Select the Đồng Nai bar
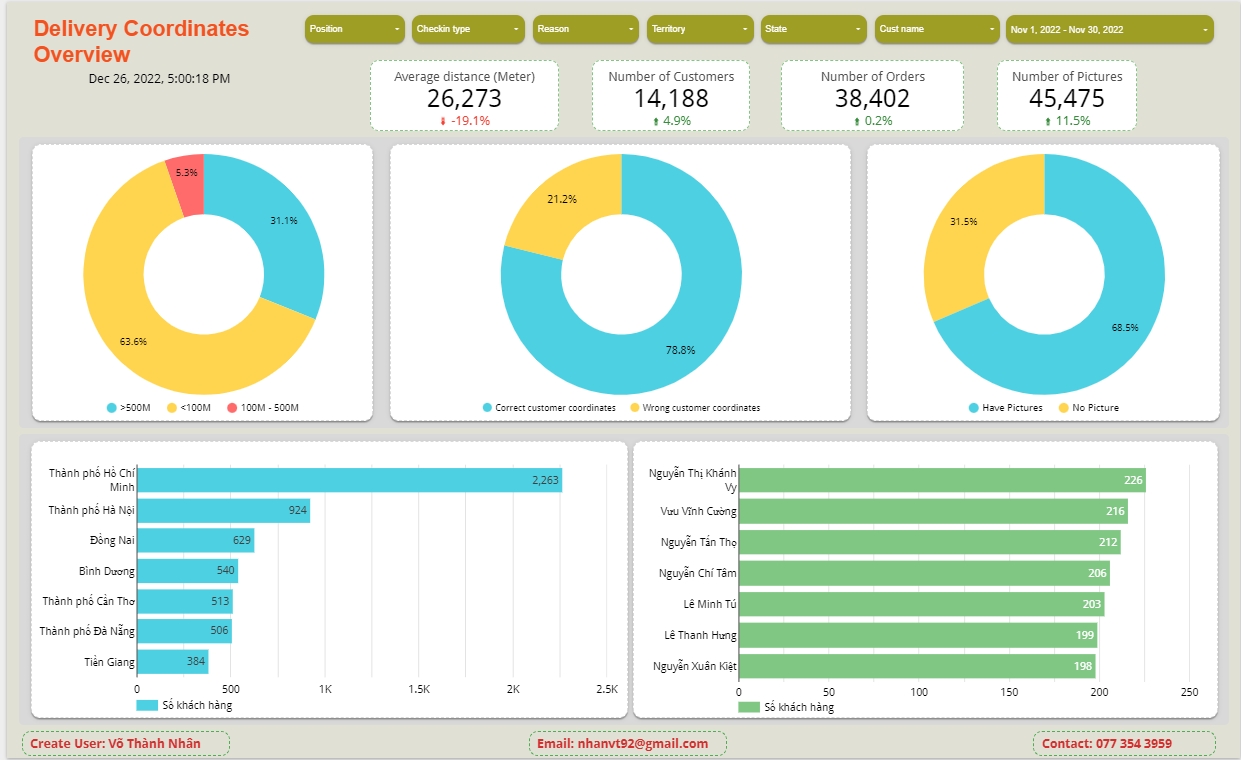This screenshot has height=760, width=1241. click(195, 540)
